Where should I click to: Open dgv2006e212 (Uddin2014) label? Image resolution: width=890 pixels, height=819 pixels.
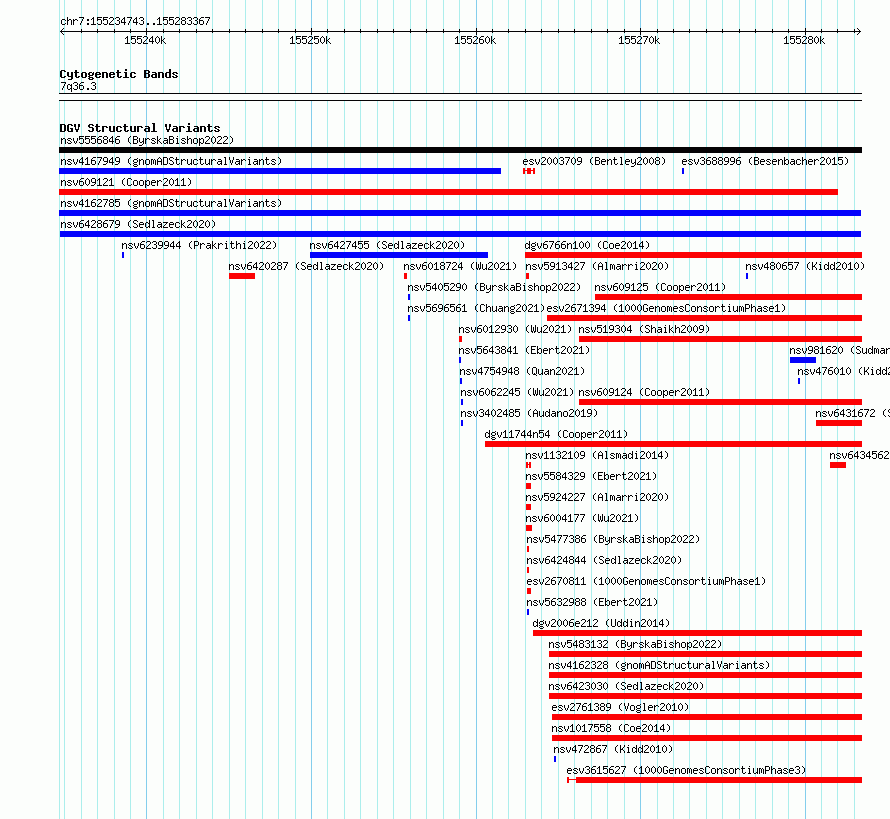point(601,623)
